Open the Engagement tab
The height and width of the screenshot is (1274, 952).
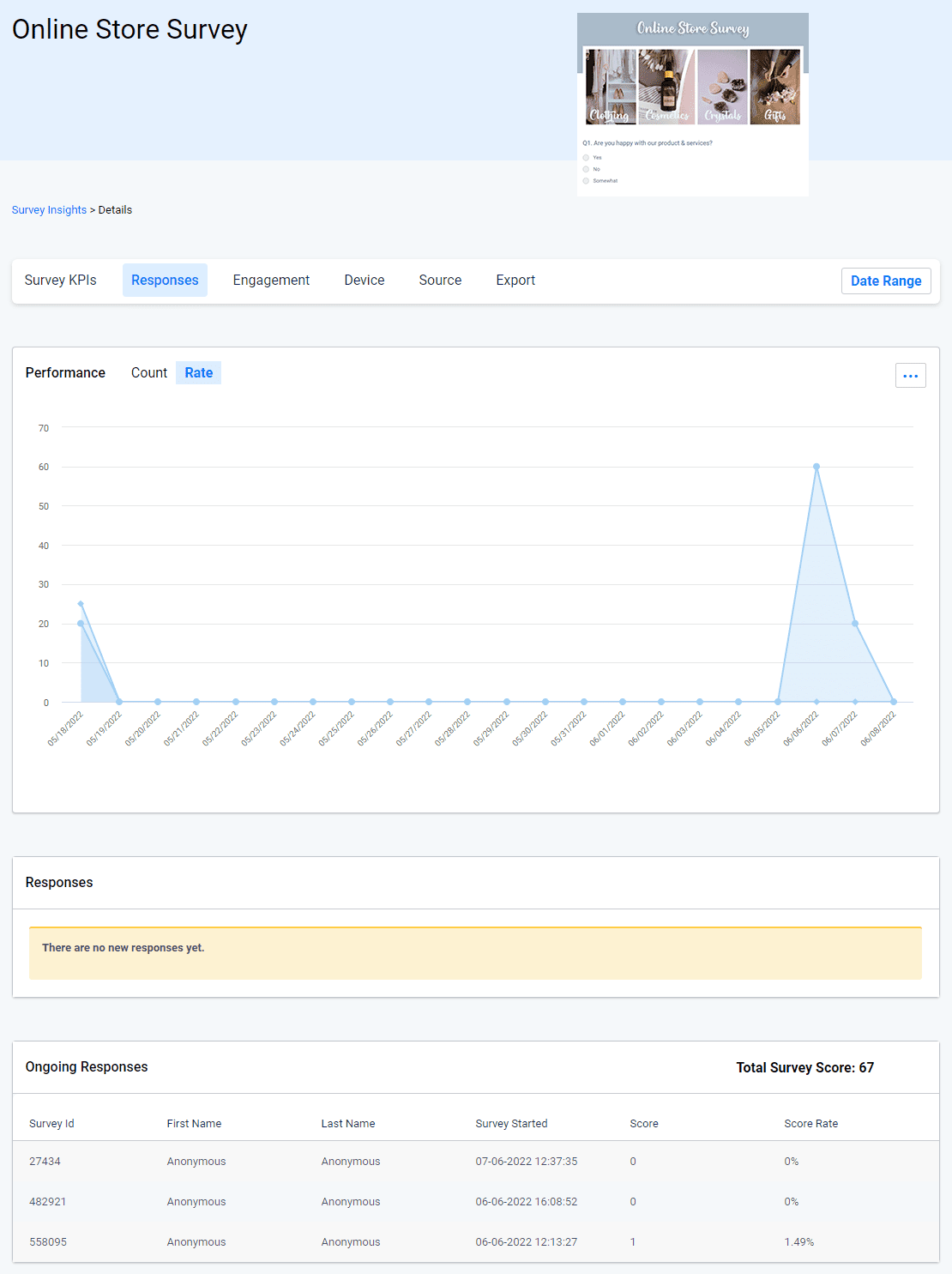[271, 280]
